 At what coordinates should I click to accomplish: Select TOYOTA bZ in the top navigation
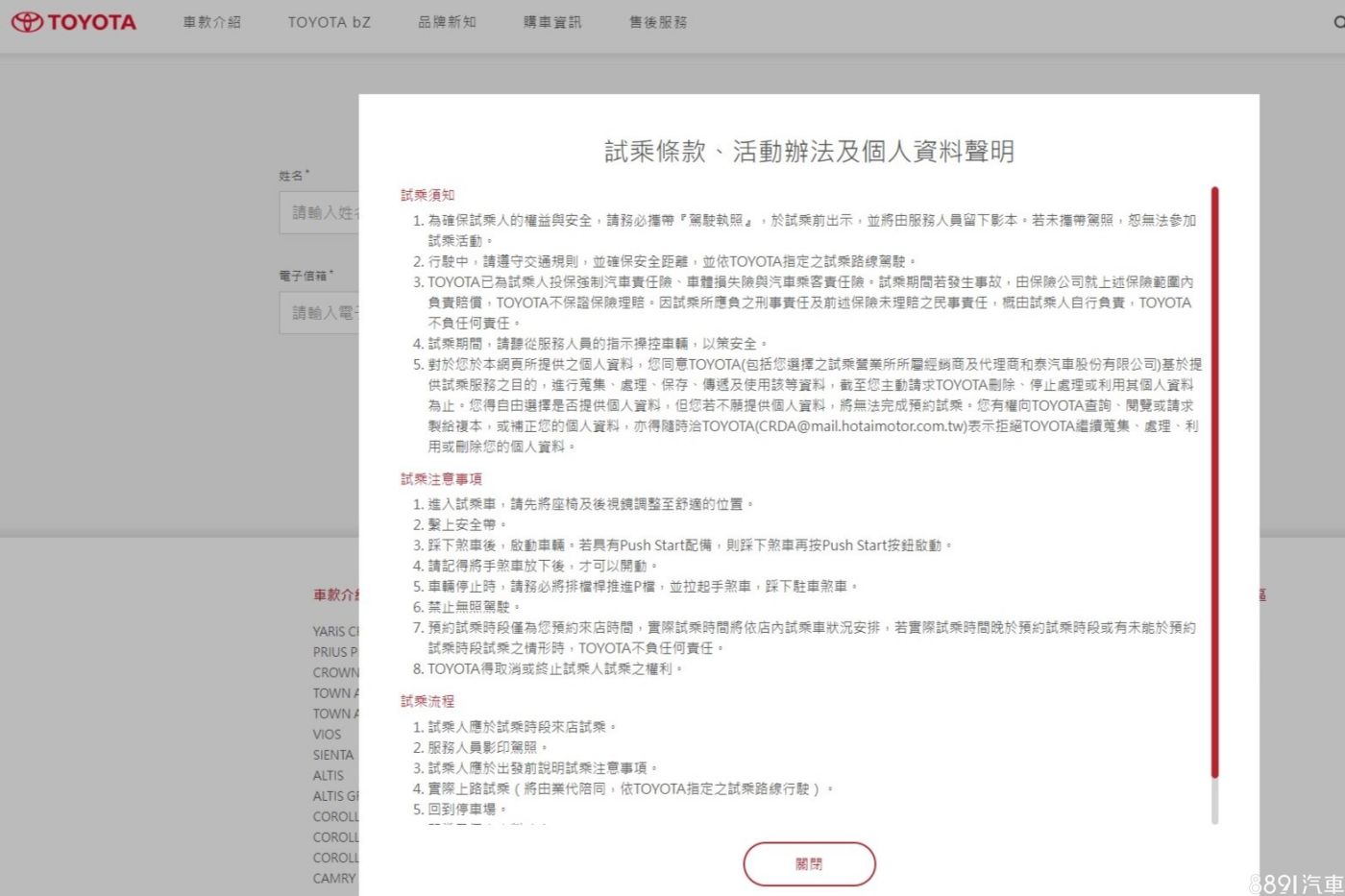click(x=329, y=22)
